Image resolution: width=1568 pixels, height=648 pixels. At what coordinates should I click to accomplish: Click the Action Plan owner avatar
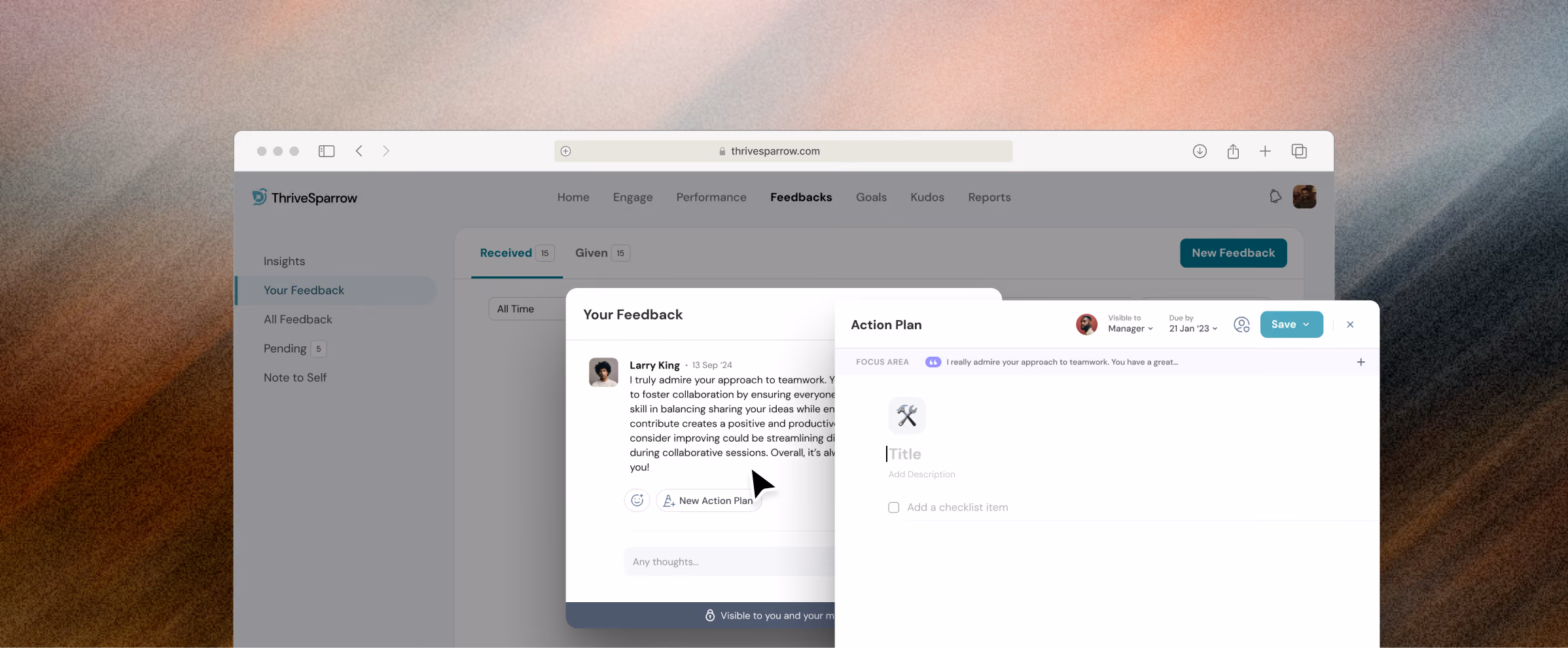[1086, 324]
